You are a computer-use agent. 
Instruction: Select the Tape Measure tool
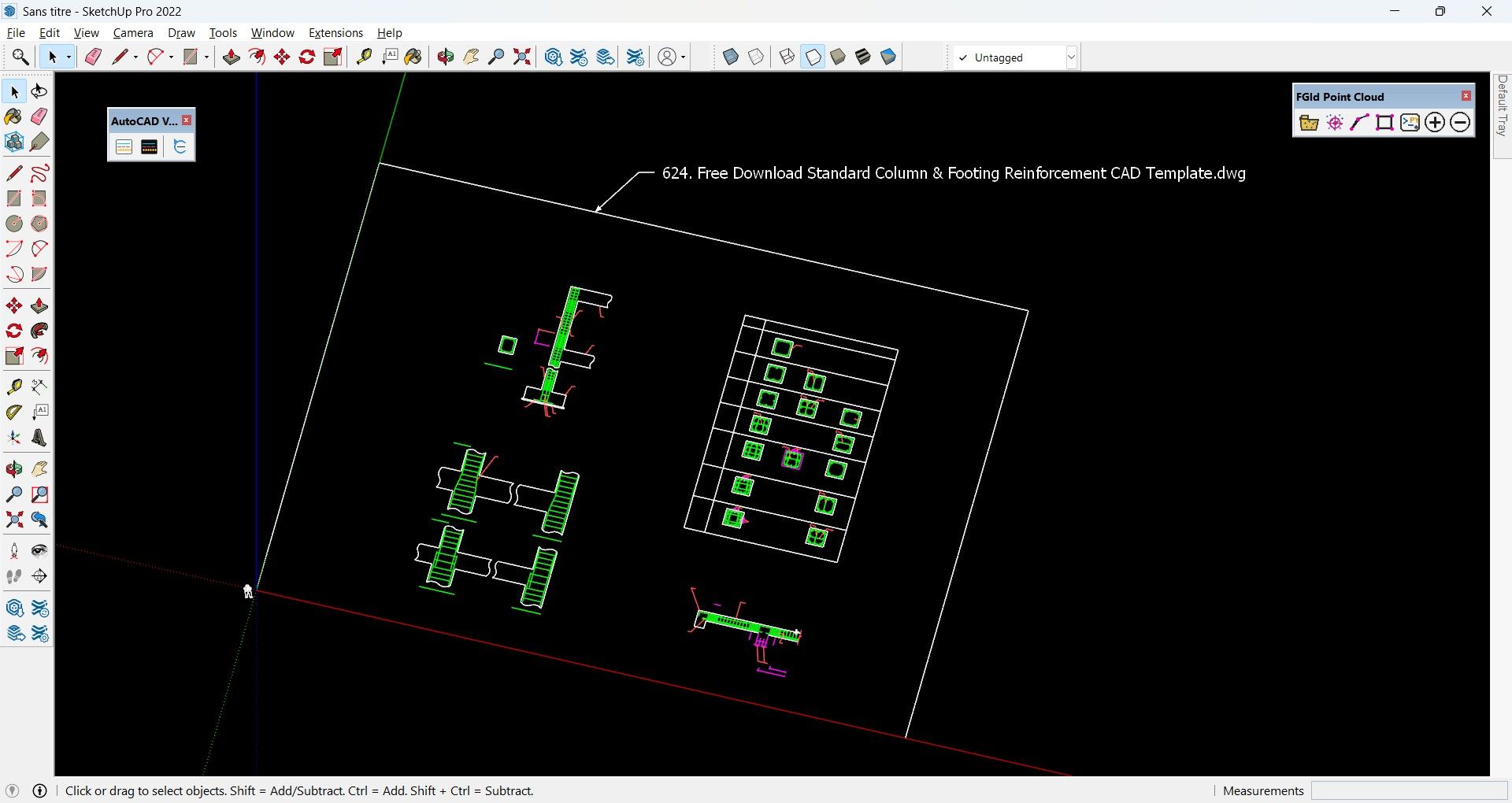tap(364, 57)
